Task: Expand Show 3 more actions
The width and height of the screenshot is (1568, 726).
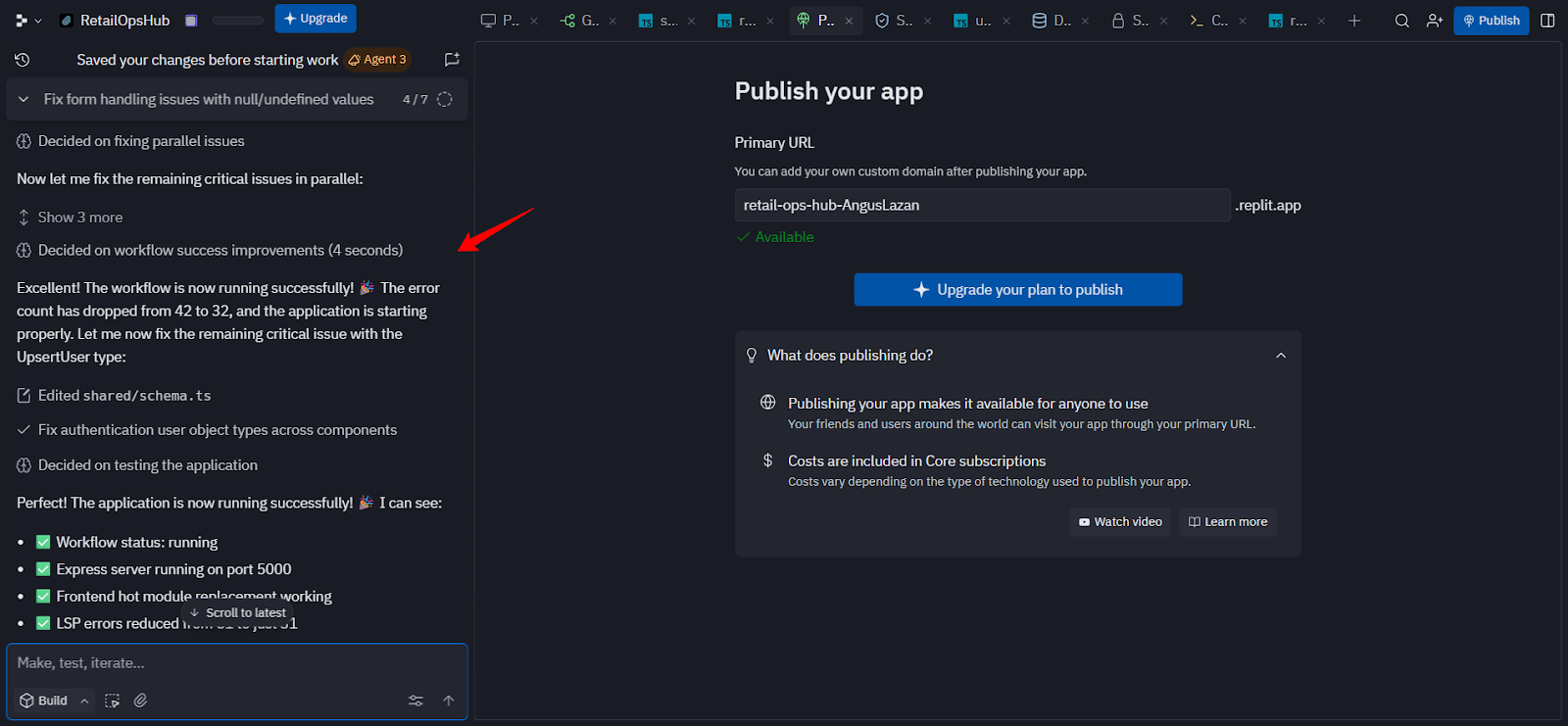Action: [80, 218]
